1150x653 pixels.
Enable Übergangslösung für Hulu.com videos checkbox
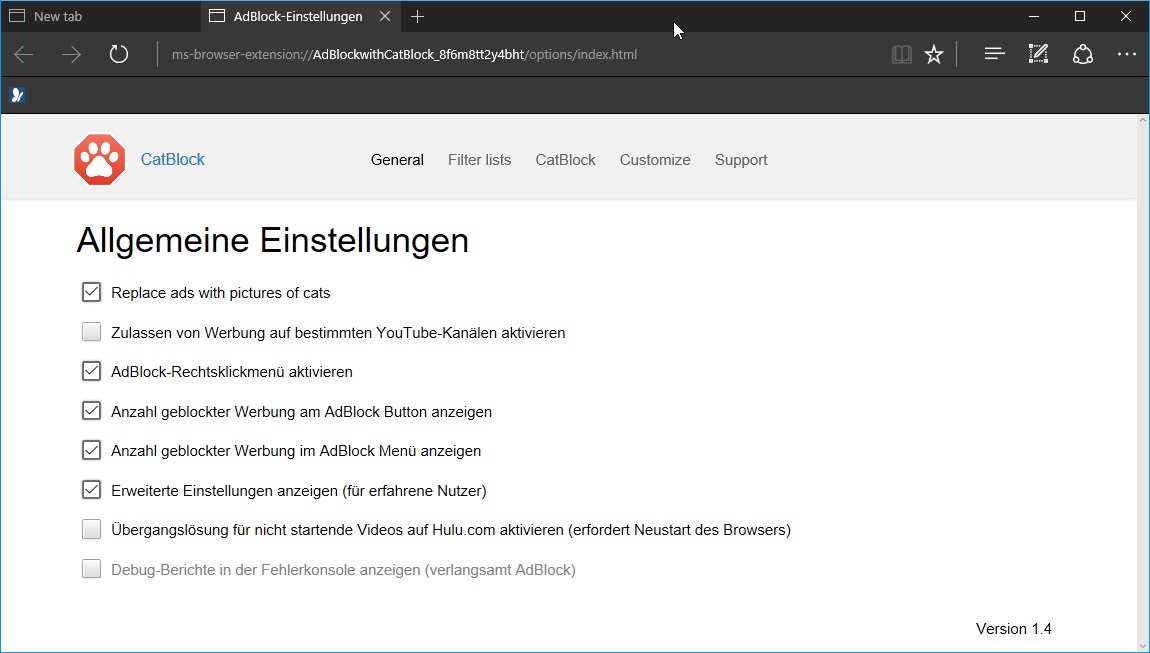pos(91,529)
